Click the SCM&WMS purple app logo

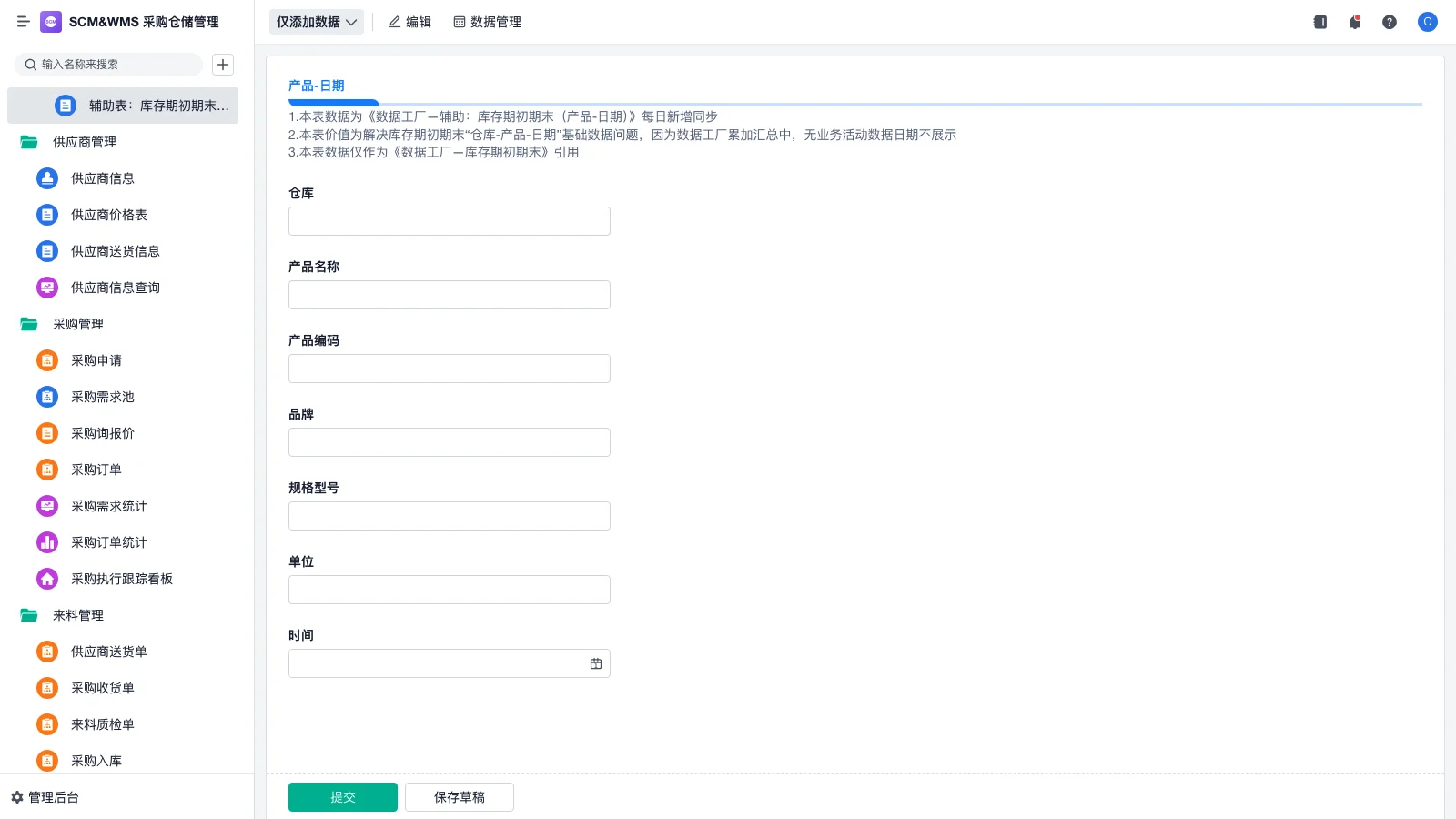pos(51,22)
